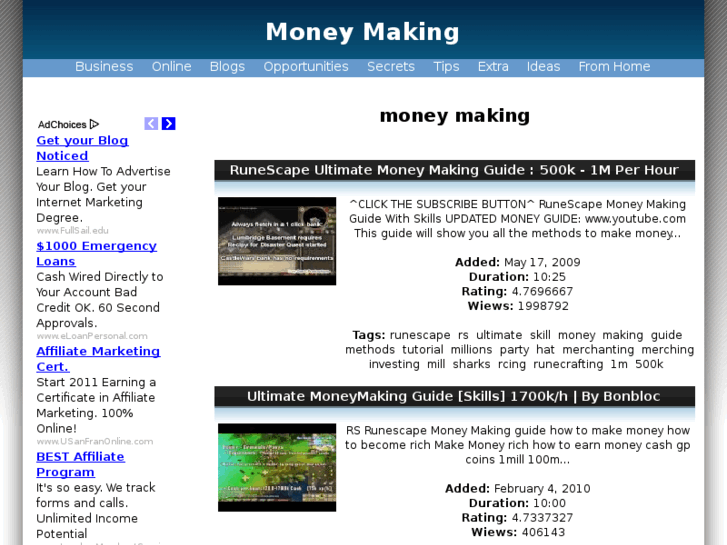Click 'Added: February 4, 2010' text

(x=517, y=489)
